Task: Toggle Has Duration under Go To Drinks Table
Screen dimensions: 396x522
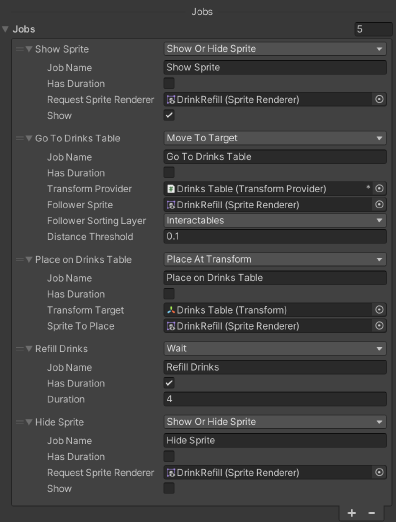Action: 169,173
